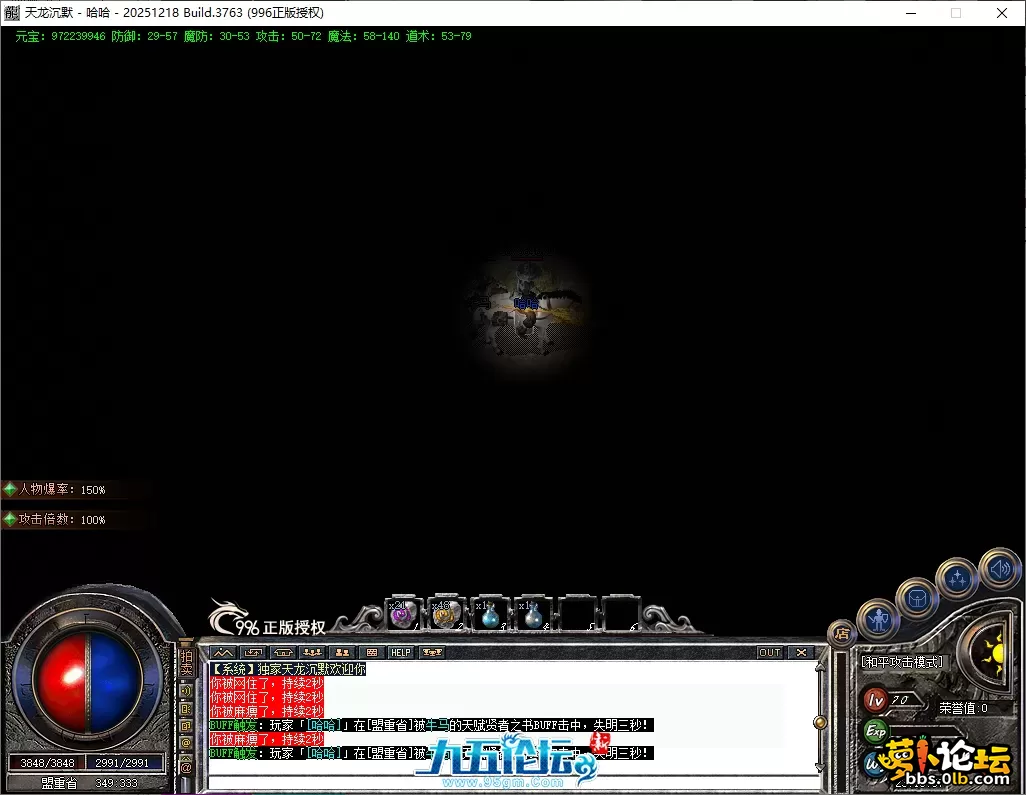
Task: Use the golden stone in quick slot 2
Action: point(446,614)
